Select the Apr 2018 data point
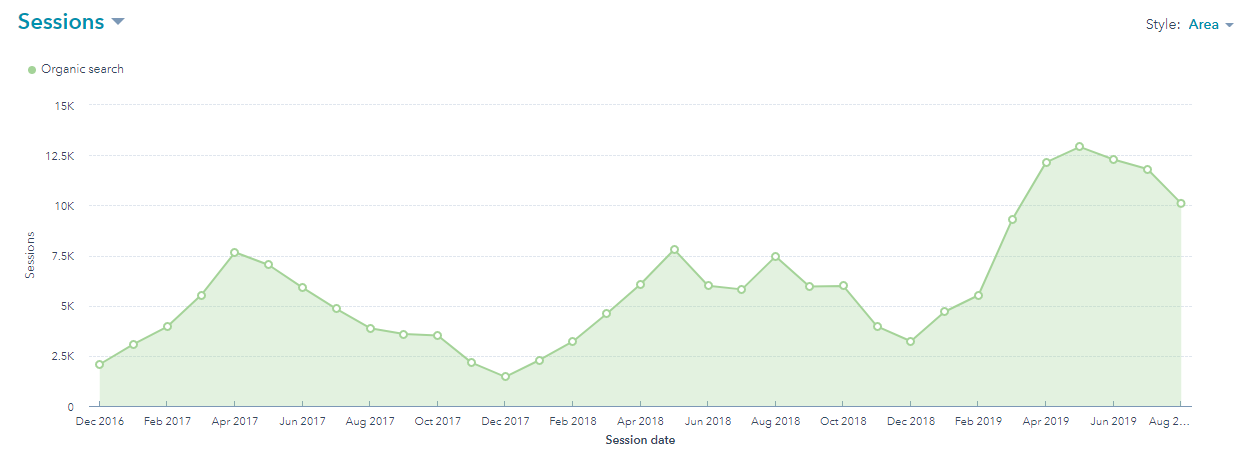The height and width of the screenshot is (455, 1250). (x=640, y=284)
